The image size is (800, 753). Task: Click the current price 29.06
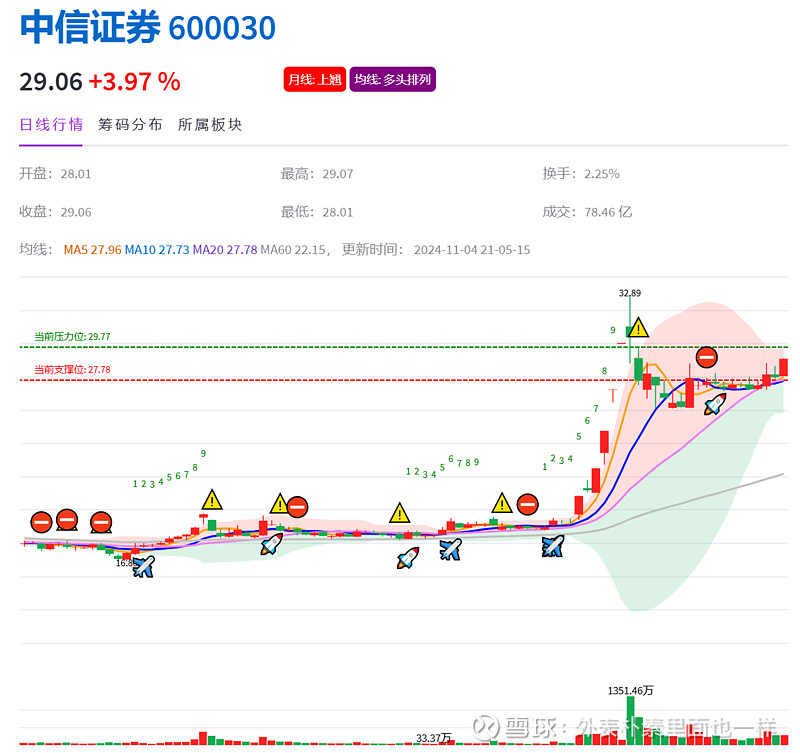(x=51, y=82)
